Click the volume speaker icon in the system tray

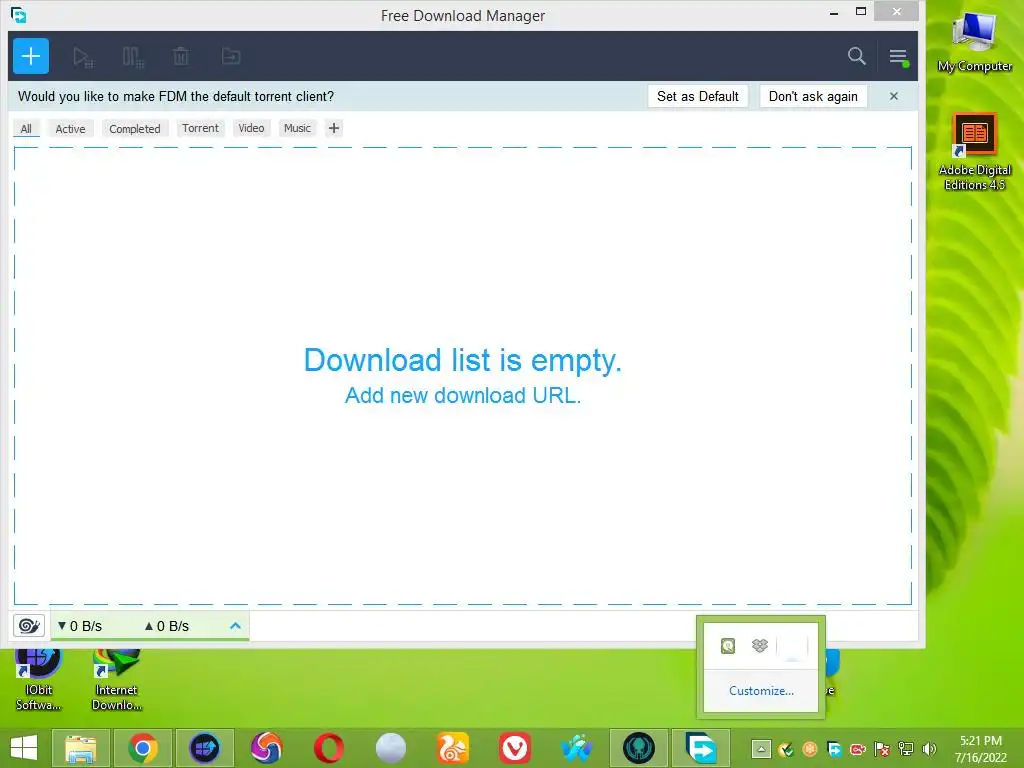click(930, 749)
